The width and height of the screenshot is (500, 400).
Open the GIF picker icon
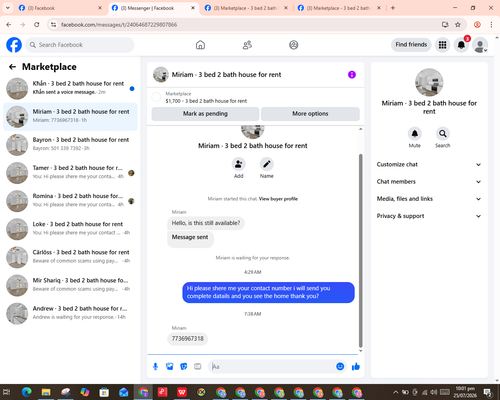(x=198, y=367)
